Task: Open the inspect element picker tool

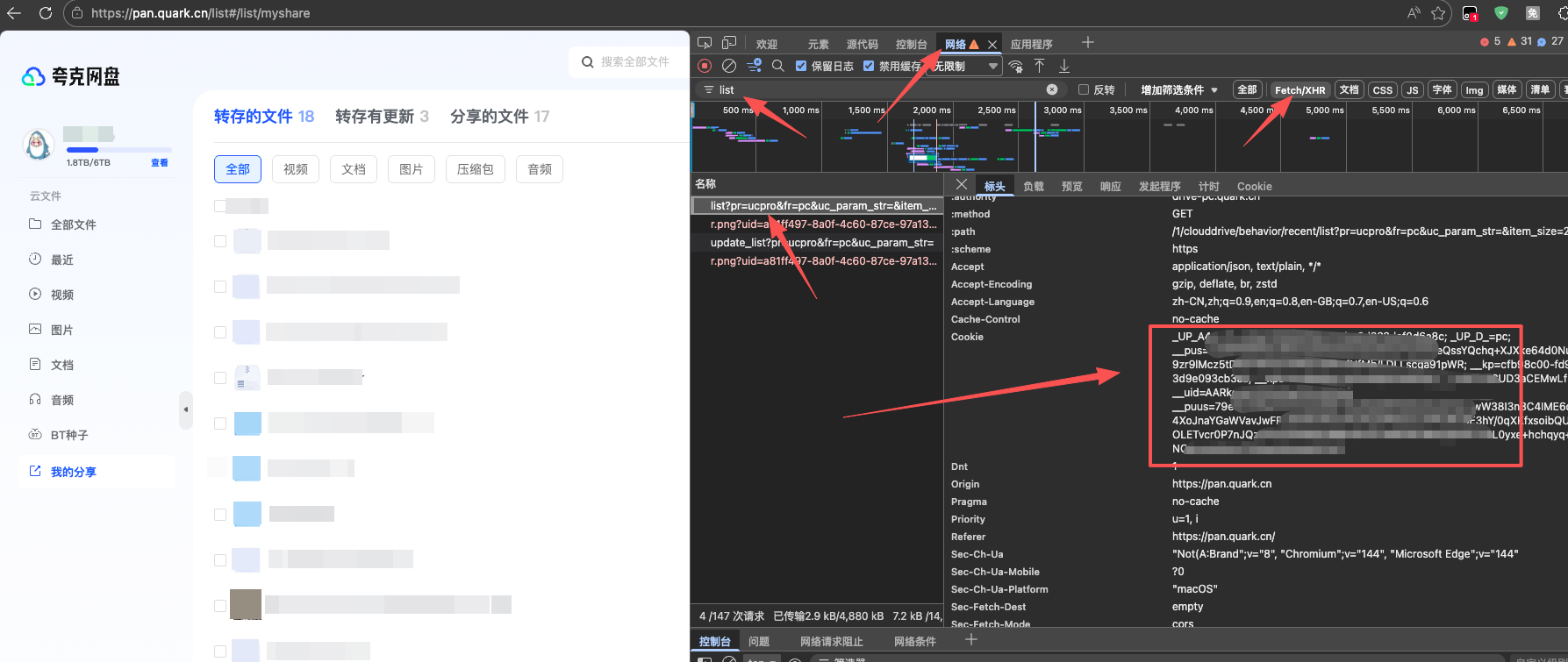Action: point(705,43)
